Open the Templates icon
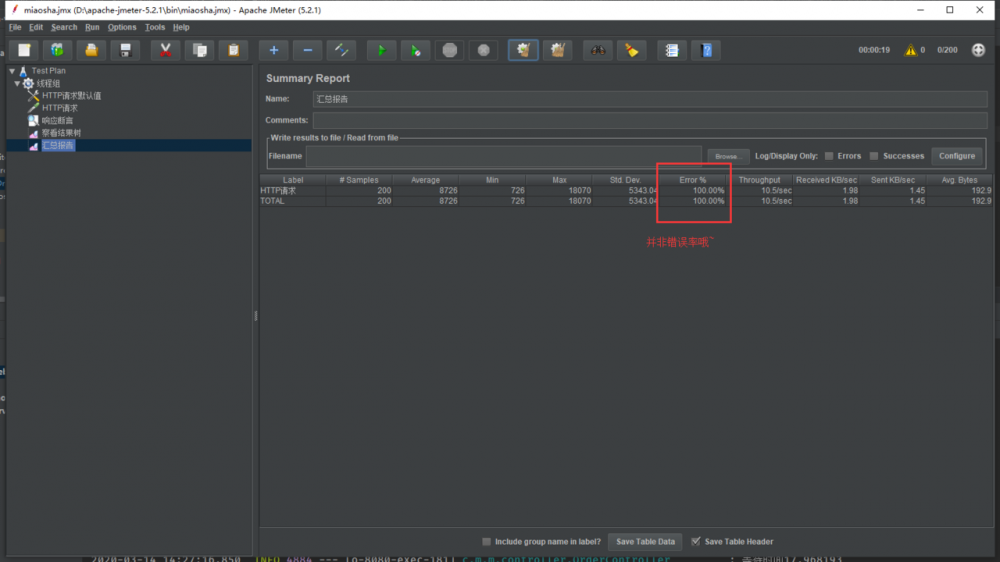The image size is (1000, 562). 57,50
